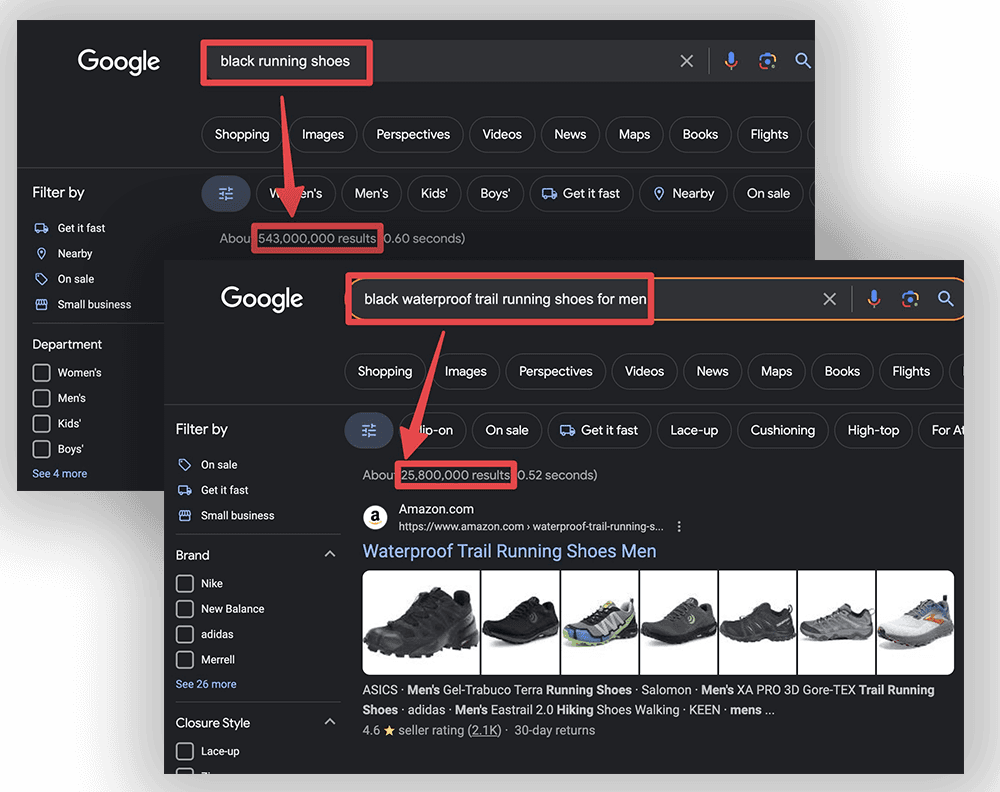Check the Nike brand checkbox
This screenshot has height=792, width=1000.
[184, 583]
